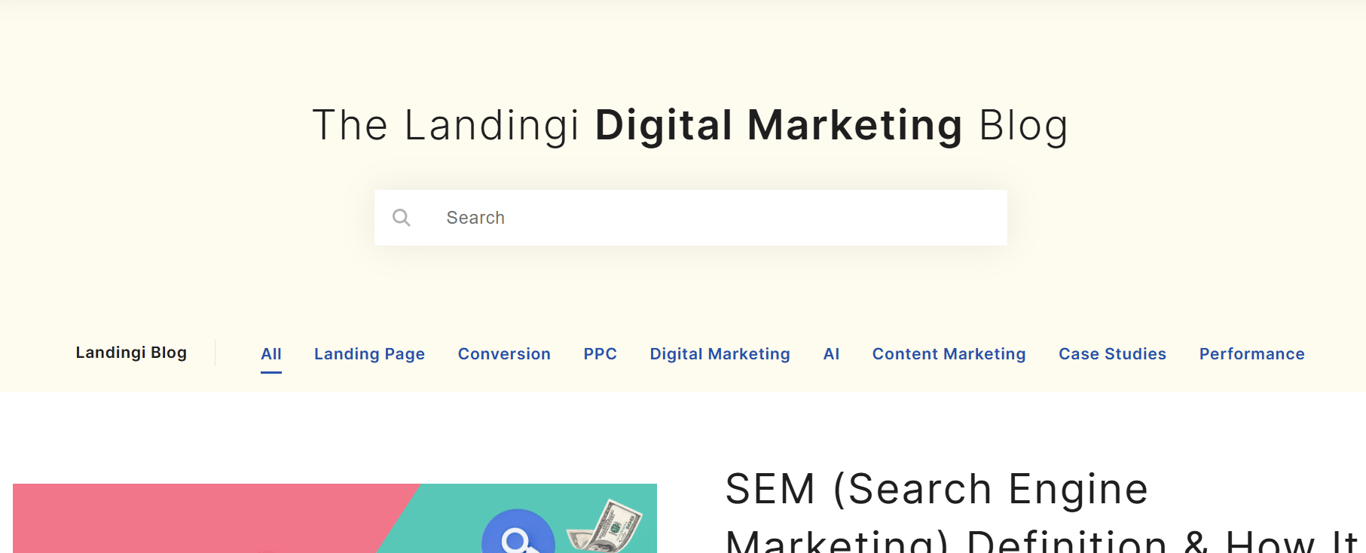Viewport: 1366px width, 553px height.
Task: Select the AI category
Action: pos(831,354)
